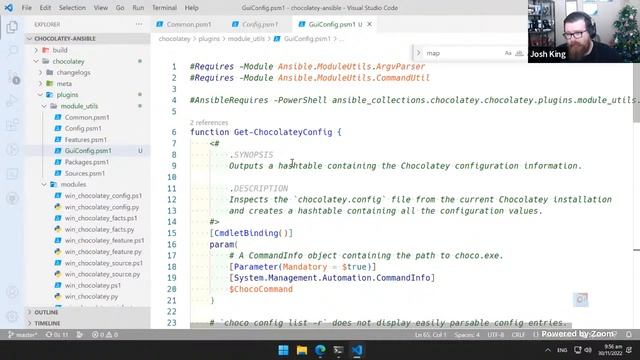Image resolution: width=640 pixels, height=360 pixels.
Task: Open the Run menu
Action: (138, 8)
